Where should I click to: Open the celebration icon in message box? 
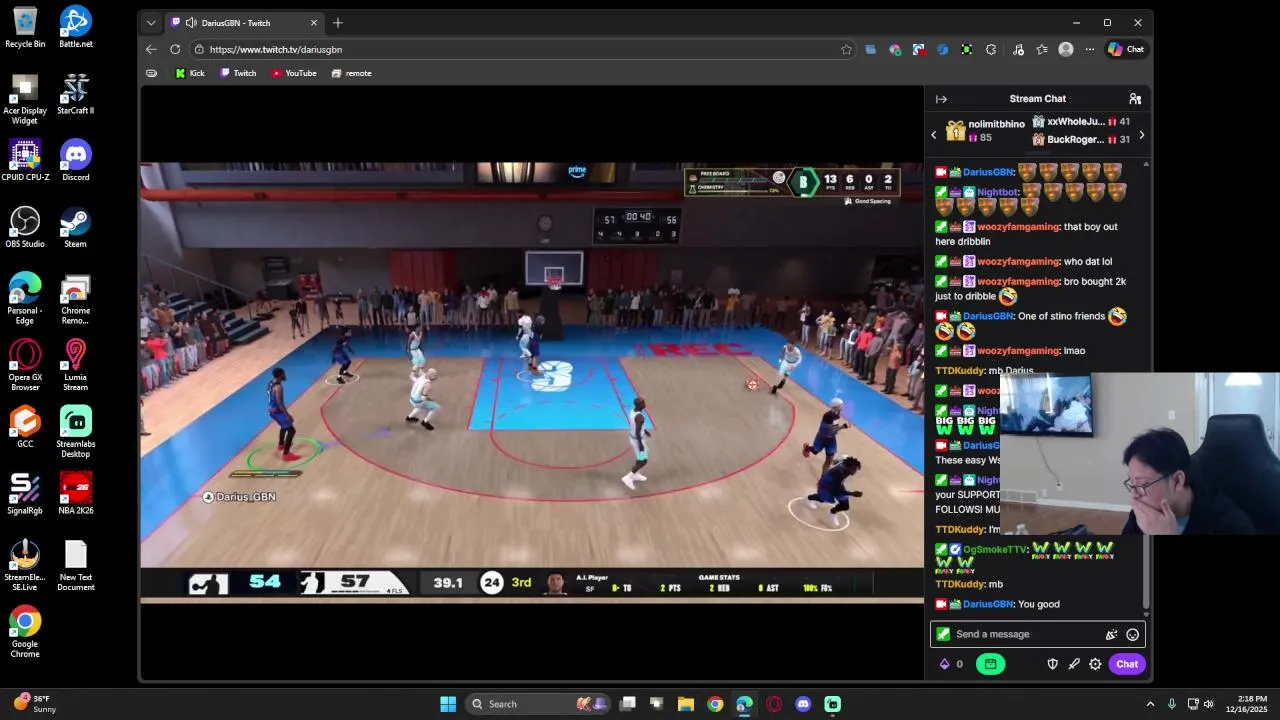(1111, 634)
